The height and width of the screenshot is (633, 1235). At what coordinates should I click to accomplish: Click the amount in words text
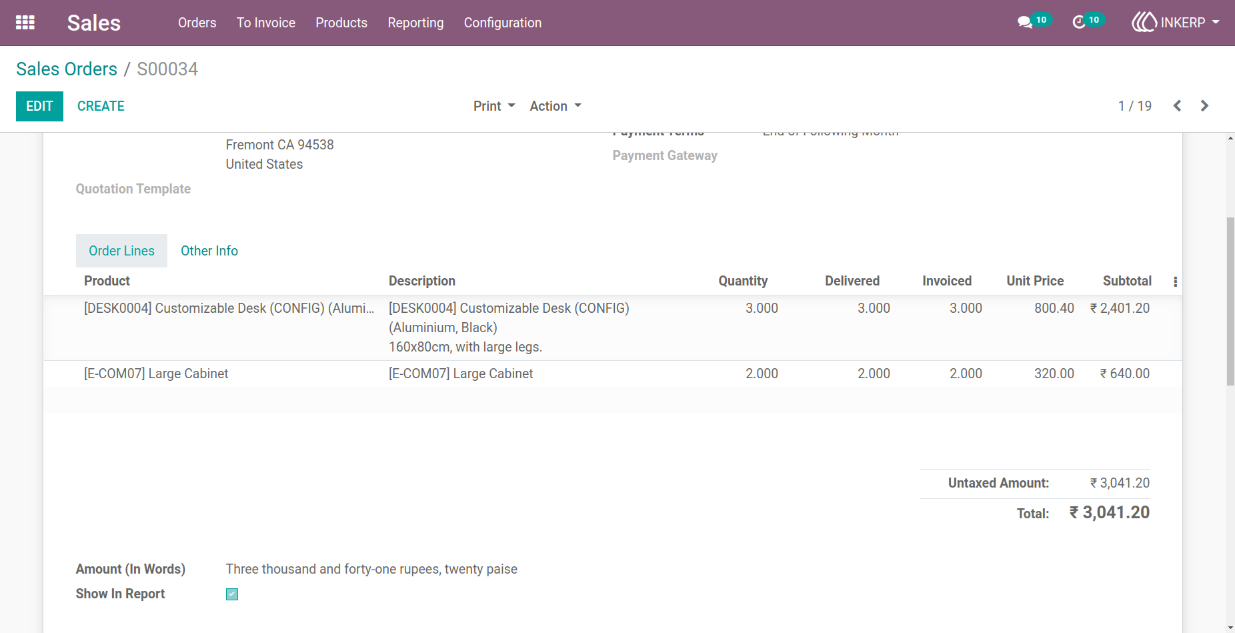point(372,569)
